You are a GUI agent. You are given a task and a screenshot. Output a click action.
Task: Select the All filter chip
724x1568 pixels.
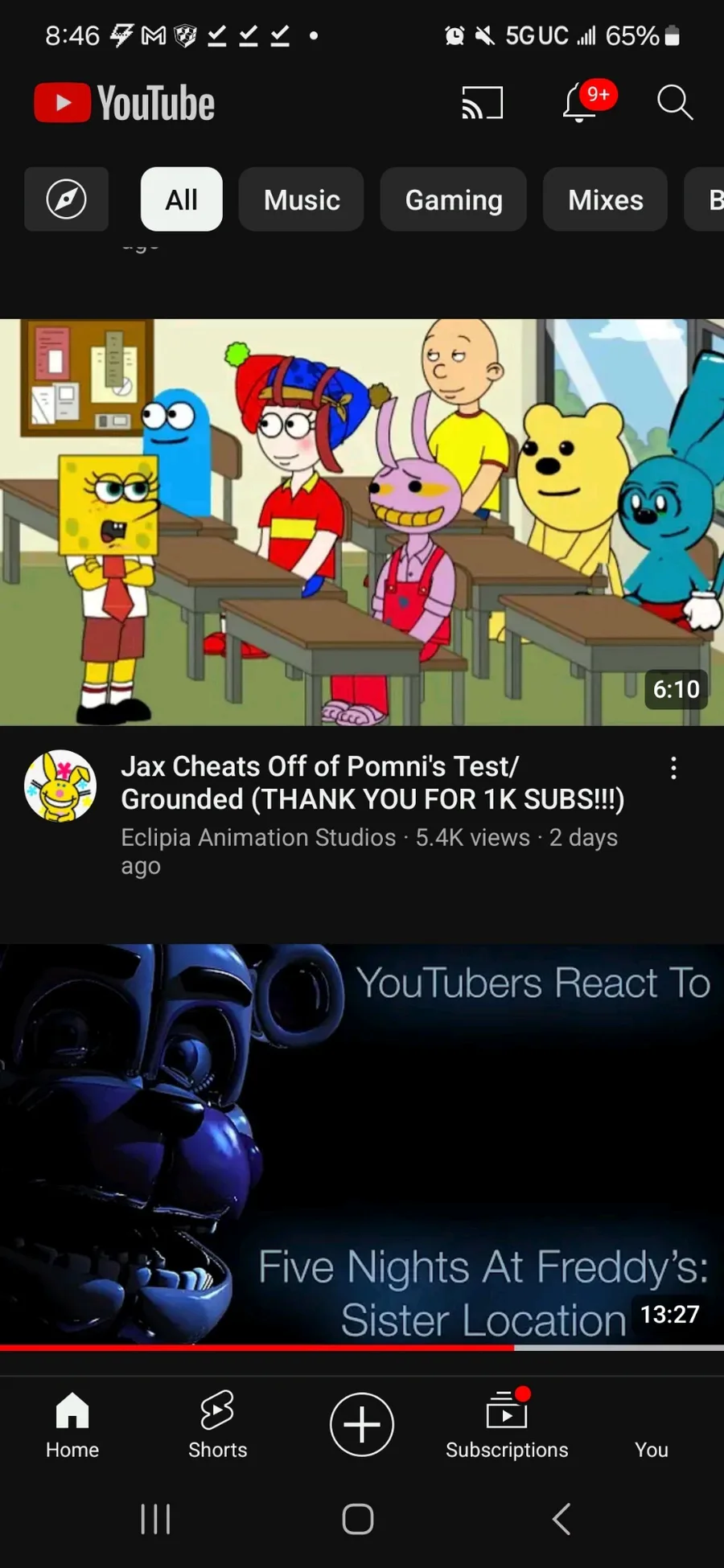pyautogui.click(x=182, y=199)
